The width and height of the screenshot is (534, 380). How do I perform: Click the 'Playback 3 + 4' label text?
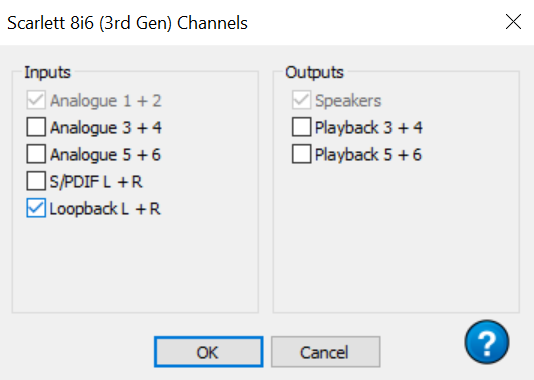(369, 128)
